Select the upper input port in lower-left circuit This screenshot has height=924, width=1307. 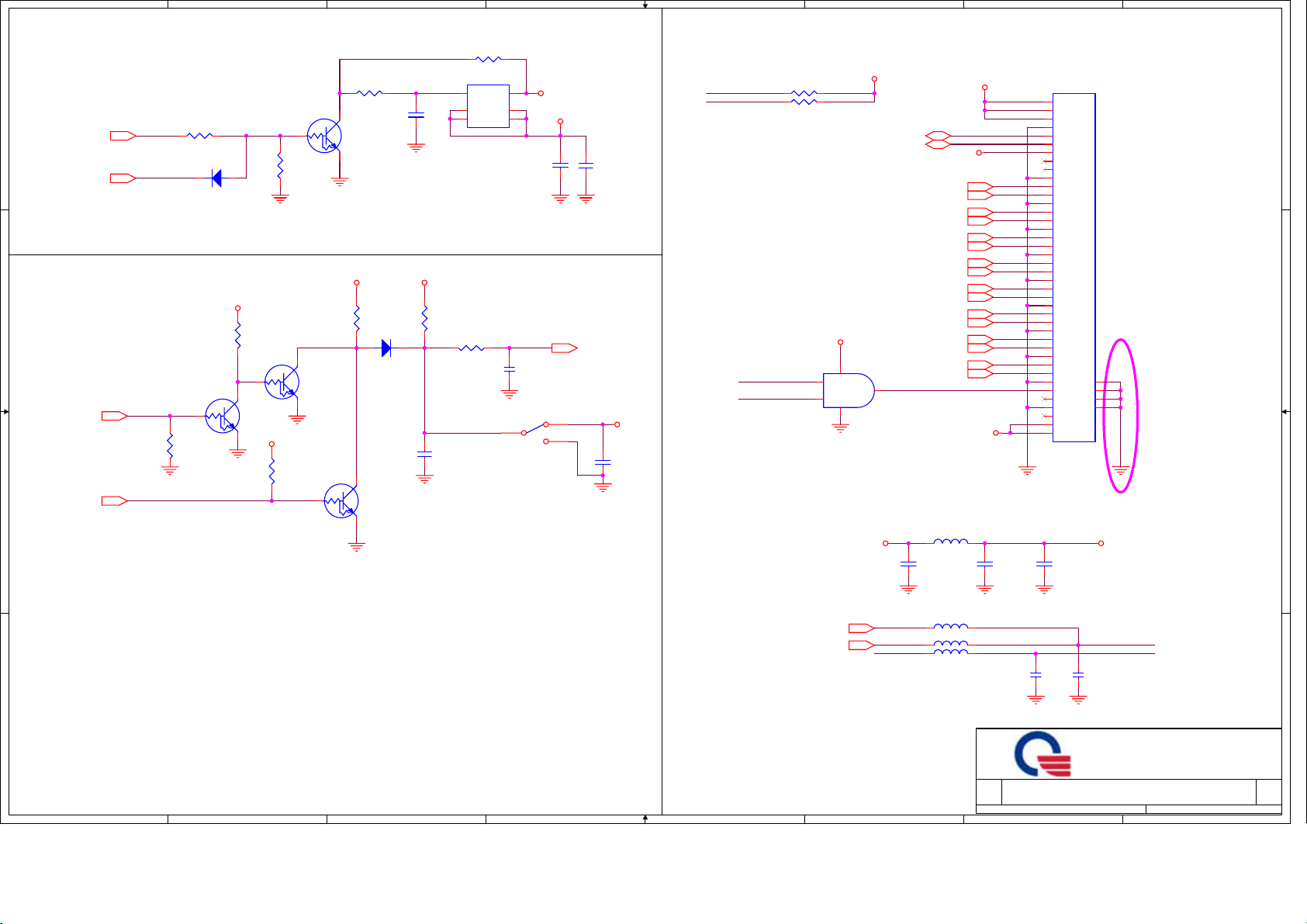click(115, 416)
